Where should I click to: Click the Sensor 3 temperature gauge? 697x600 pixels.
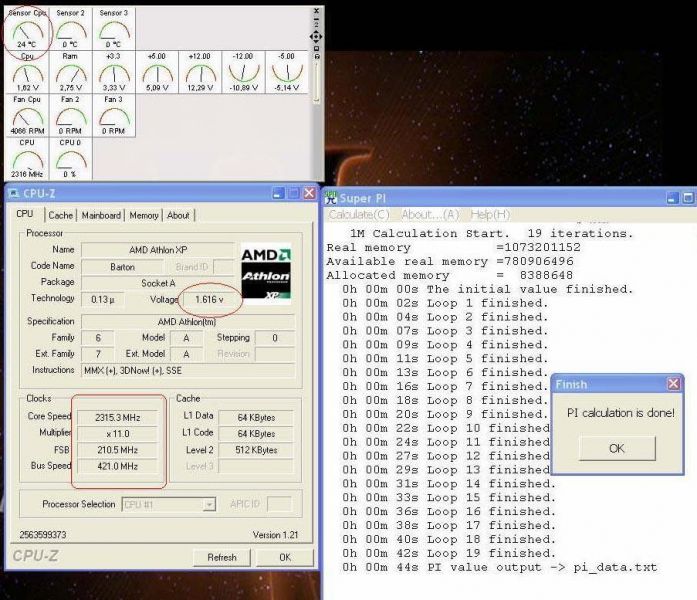[114, 29]
